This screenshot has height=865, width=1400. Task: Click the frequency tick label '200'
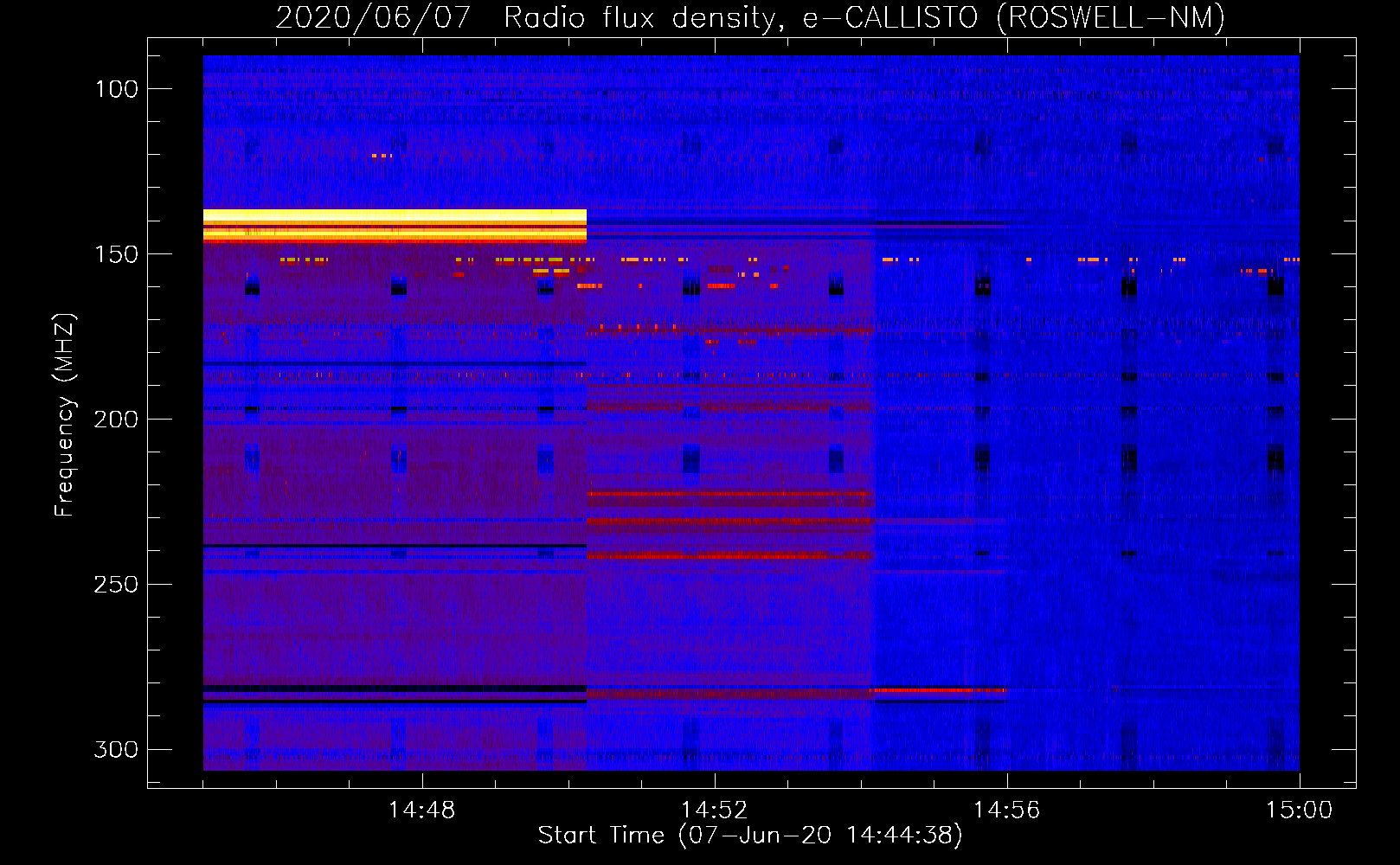116,420
